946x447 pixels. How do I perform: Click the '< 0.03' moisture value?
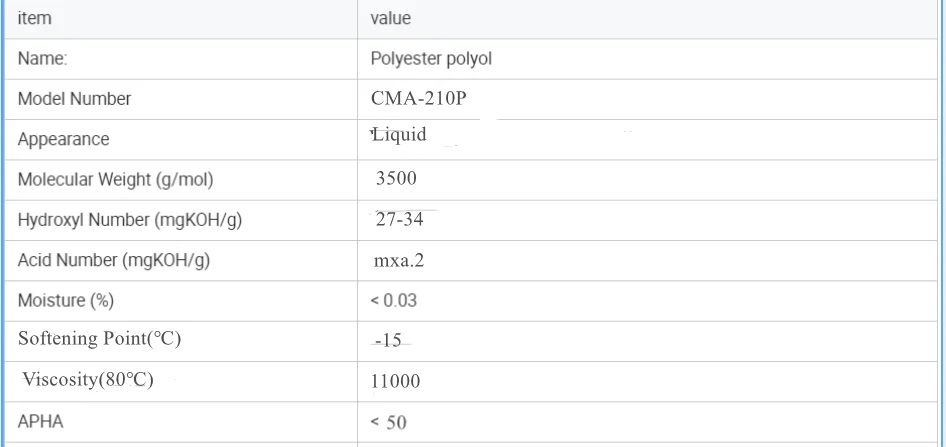pos(394,300)
